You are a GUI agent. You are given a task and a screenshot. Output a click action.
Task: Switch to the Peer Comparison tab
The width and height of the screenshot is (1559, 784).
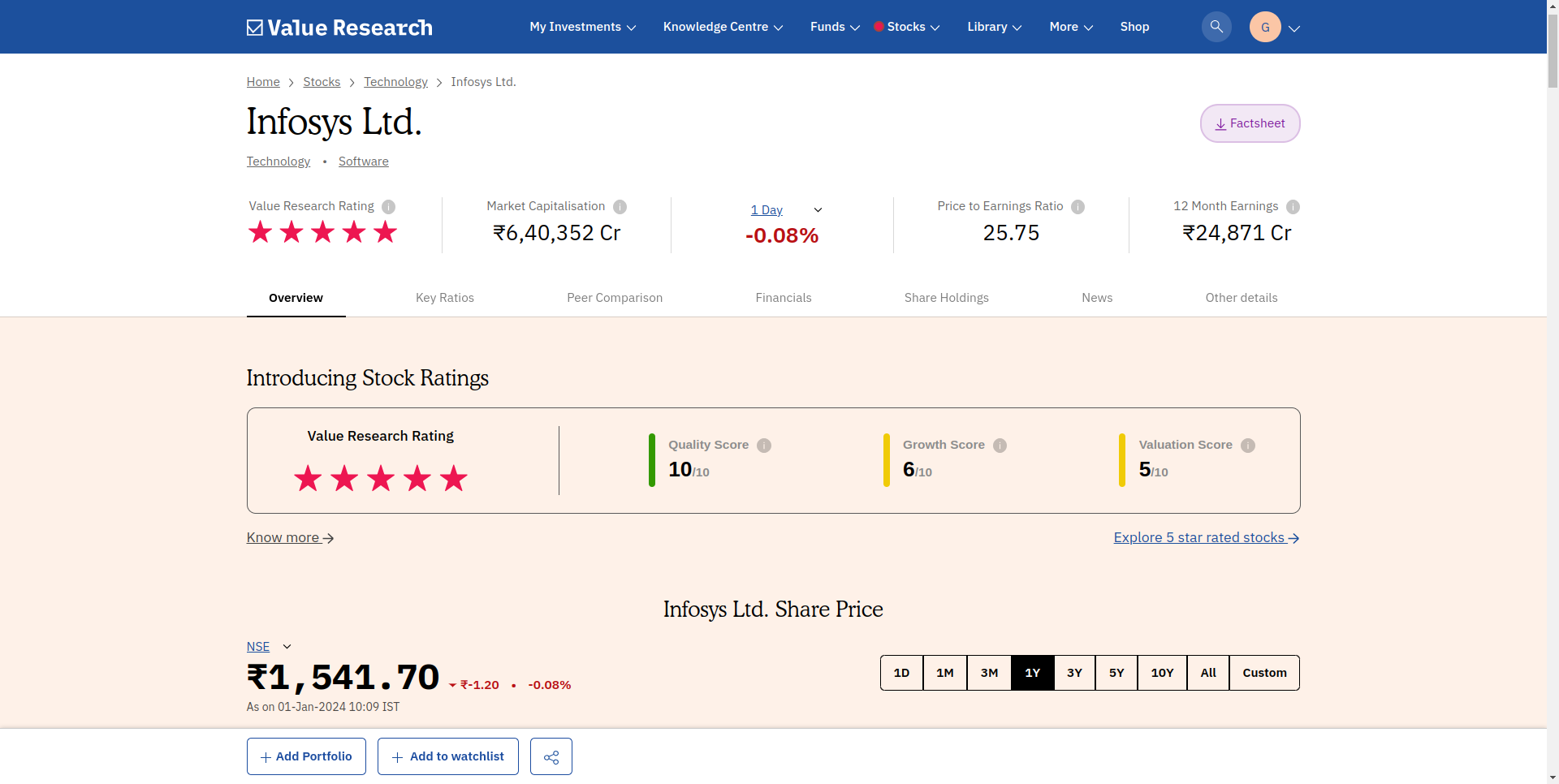(614, 298)
